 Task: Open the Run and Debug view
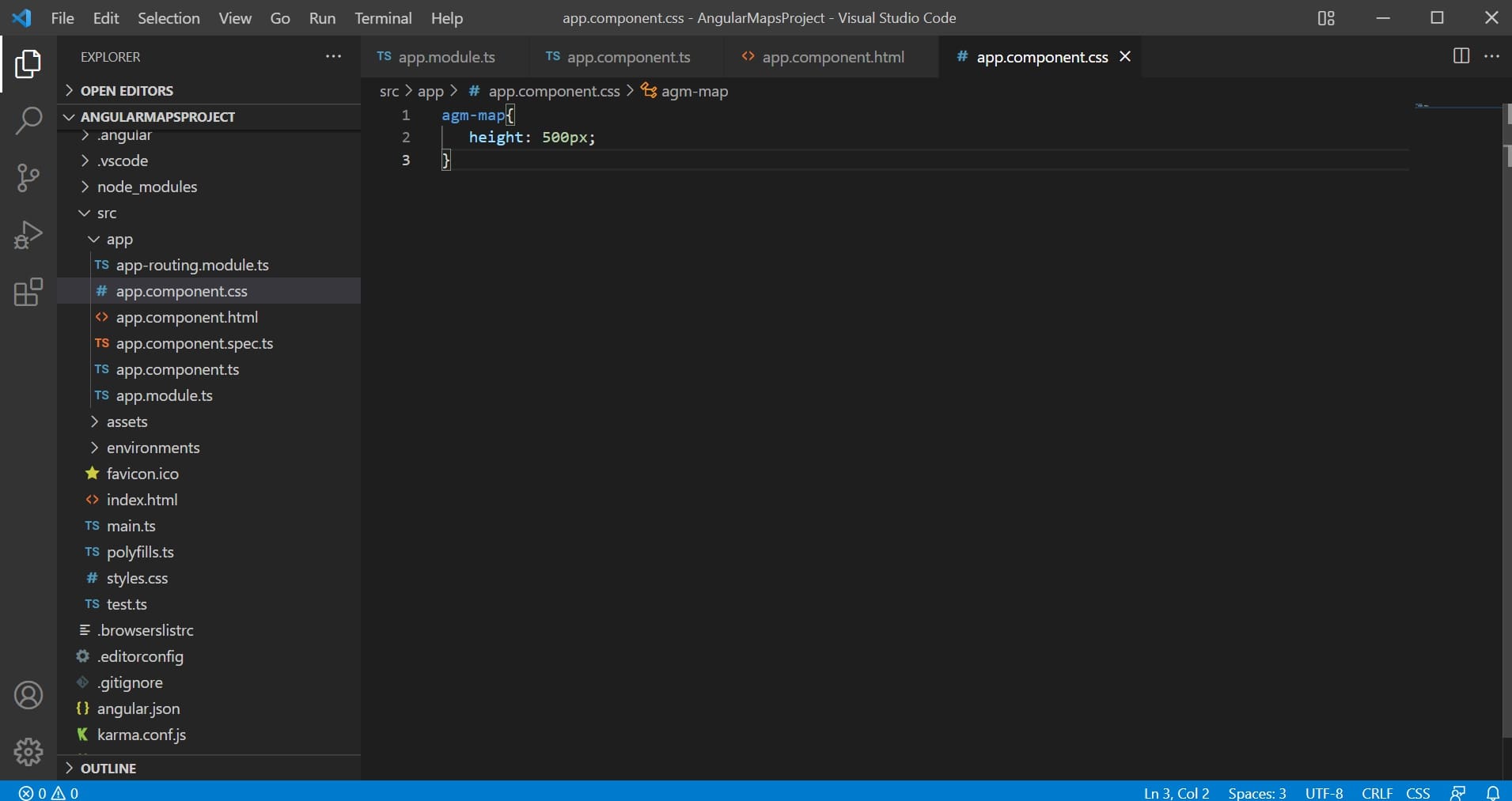point(28,235)
